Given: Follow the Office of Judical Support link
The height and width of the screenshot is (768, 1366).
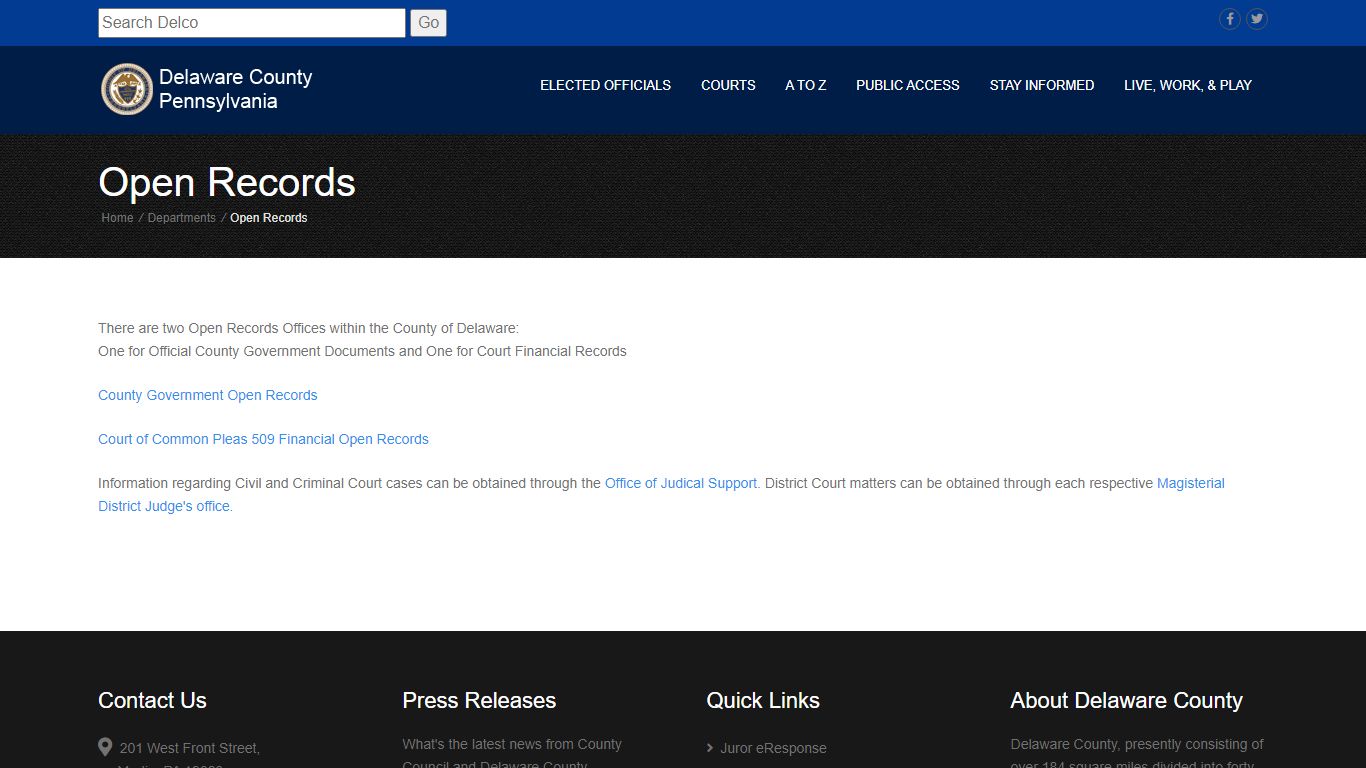Looking at the screenshot, I should tap(681, 483).
